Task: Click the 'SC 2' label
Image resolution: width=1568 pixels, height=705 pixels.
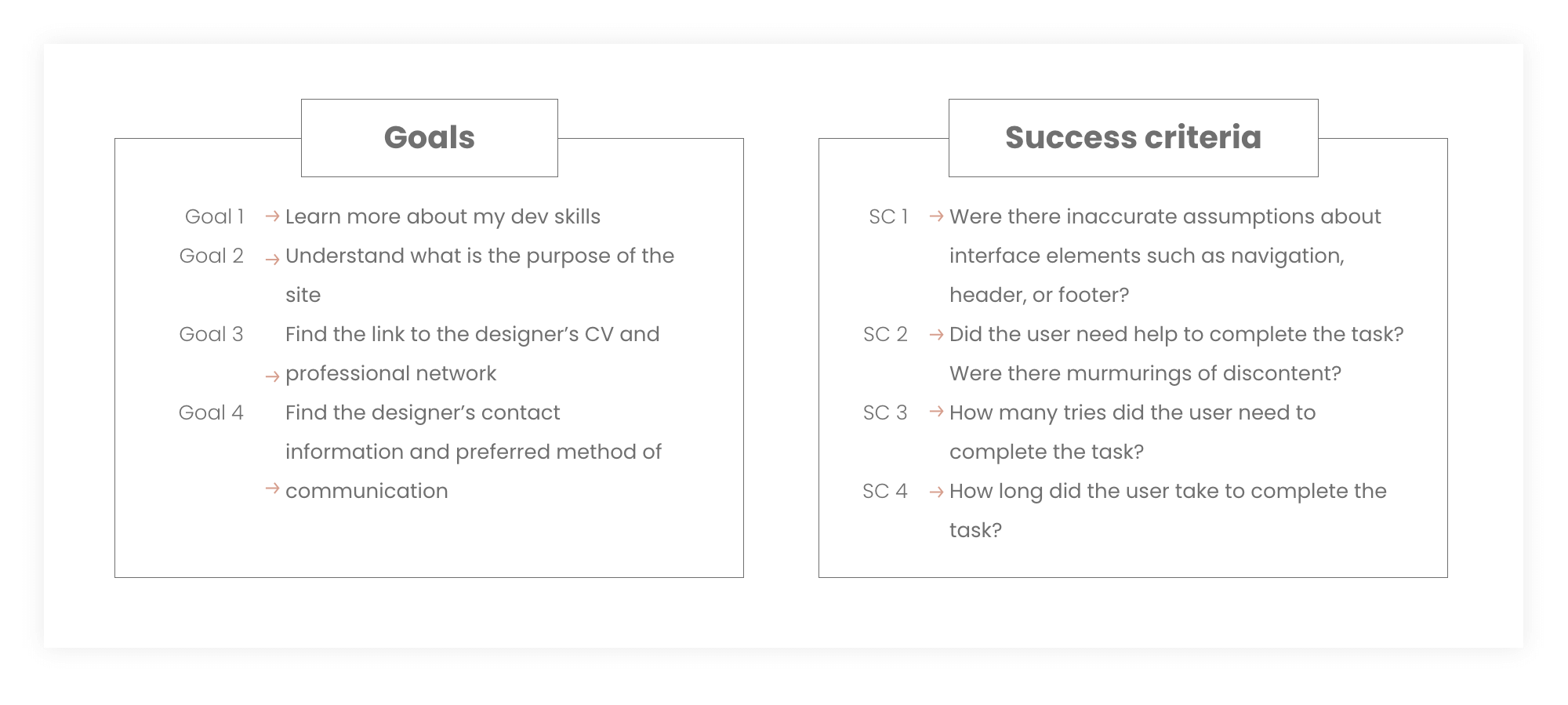Action: [x=885, y=334]
